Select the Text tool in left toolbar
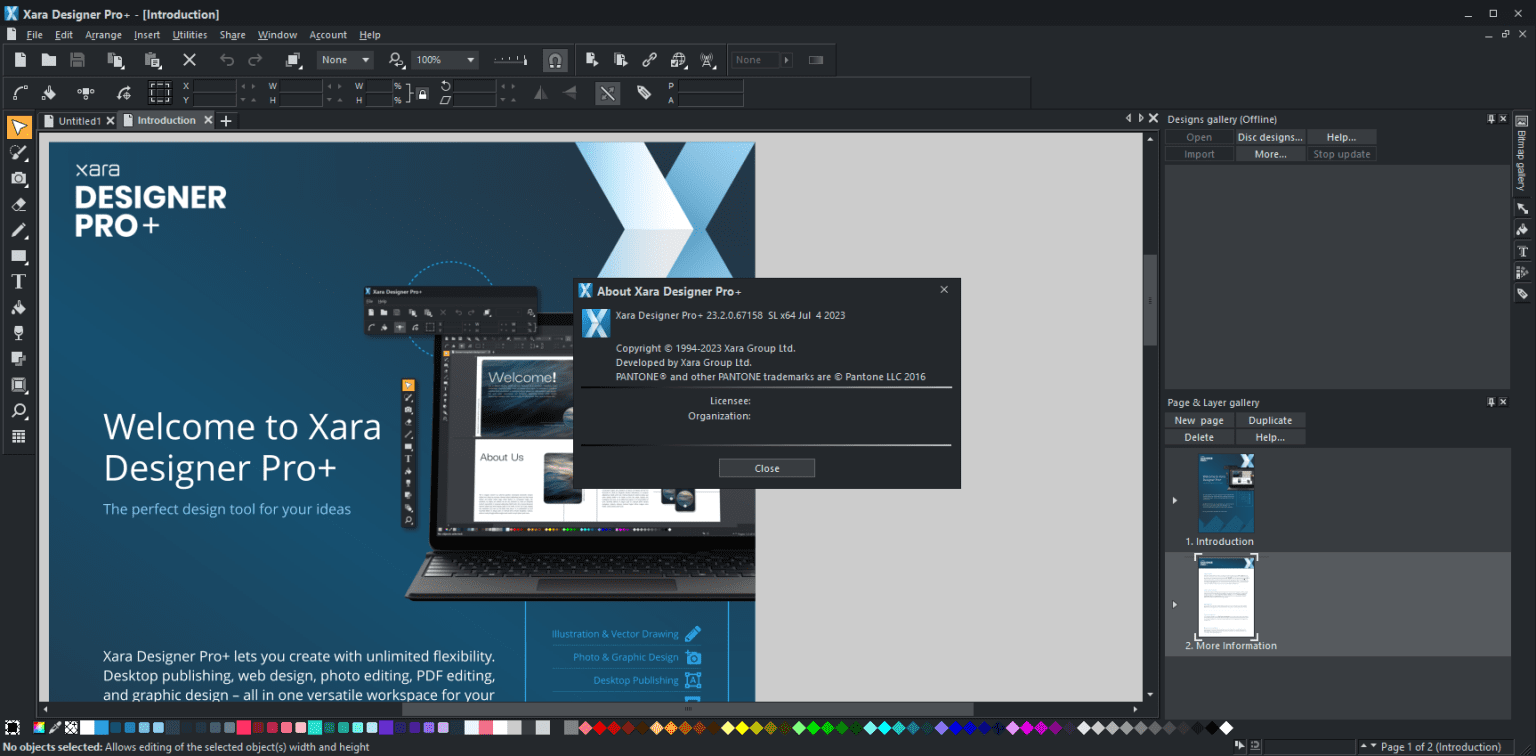1536x756 pixels. coord(18,281)
